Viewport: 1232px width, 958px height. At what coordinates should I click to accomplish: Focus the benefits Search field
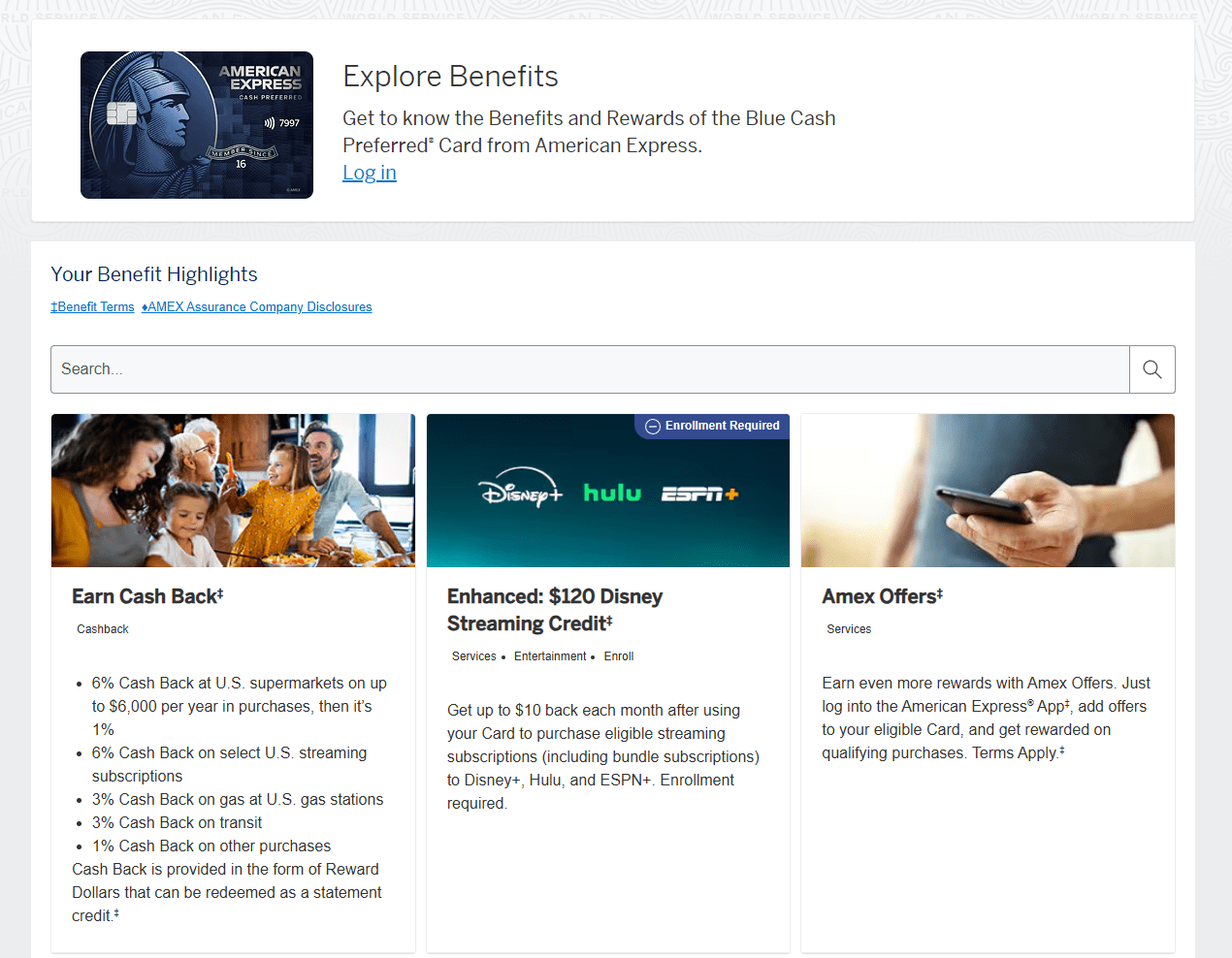pyautogui.click(x=590, y=369)
